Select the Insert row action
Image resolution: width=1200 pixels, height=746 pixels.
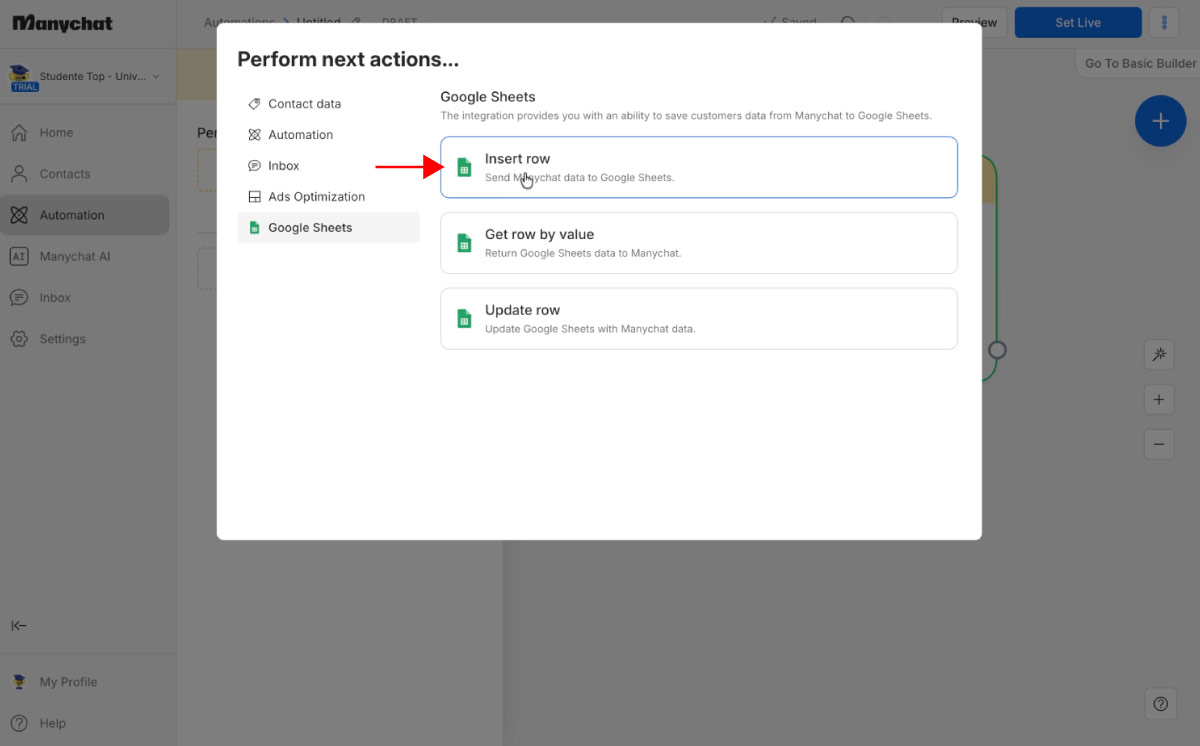pos(699,167)
